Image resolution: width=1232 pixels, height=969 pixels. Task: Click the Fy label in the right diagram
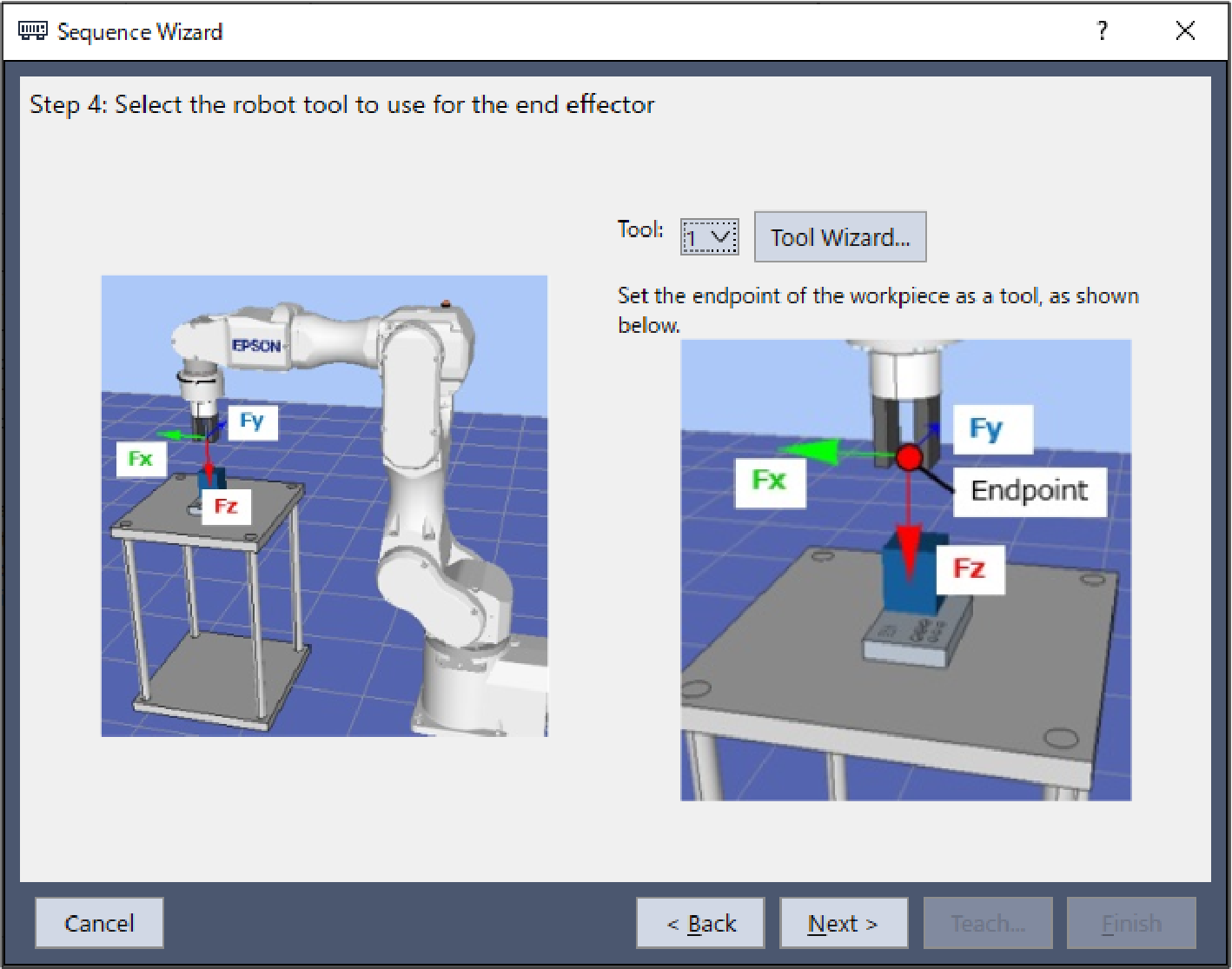(x=986, y=429)
